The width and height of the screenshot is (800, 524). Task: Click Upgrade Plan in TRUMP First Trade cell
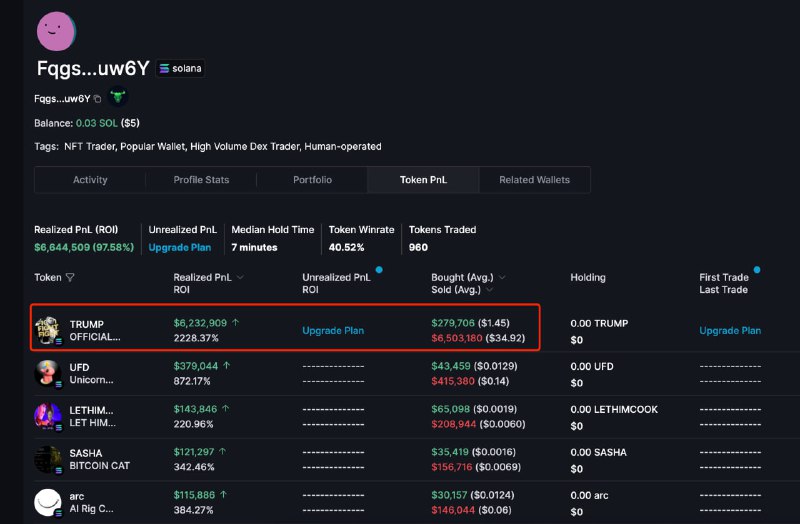click(x=730, y=331)
